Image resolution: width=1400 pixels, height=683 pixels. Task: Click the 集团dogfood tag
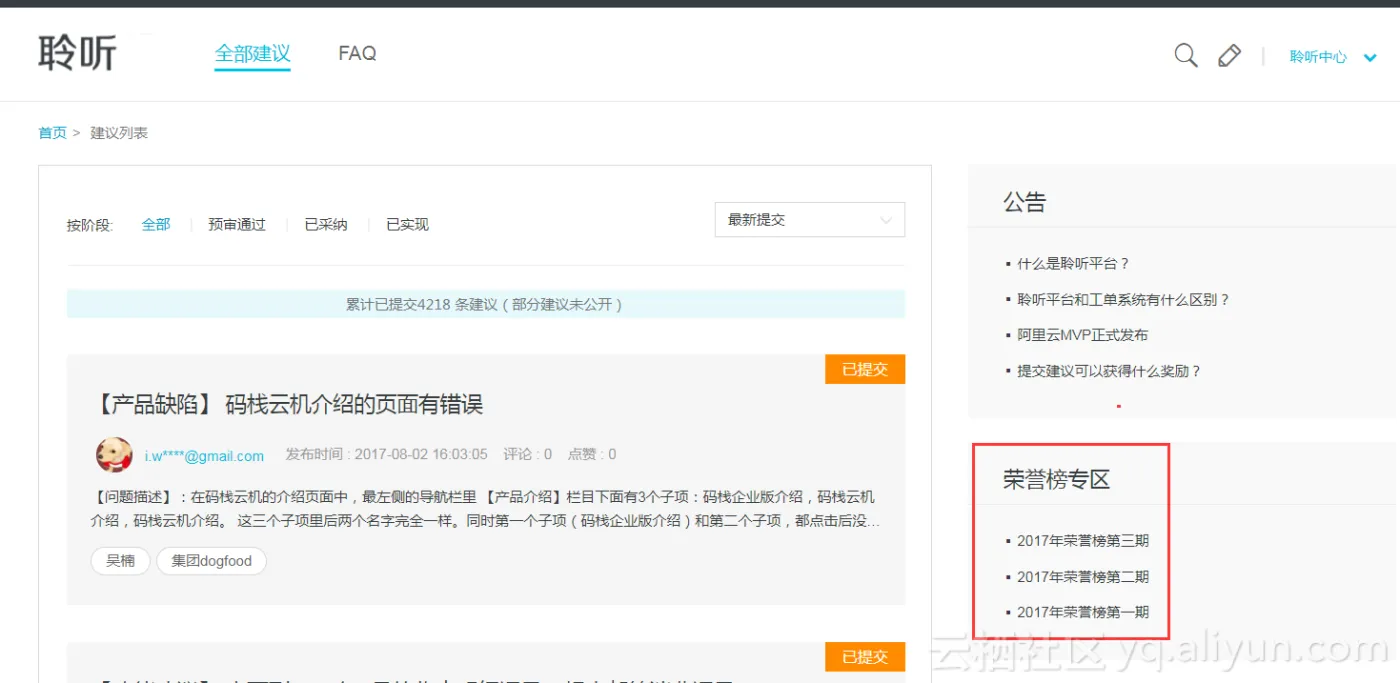tap(211, 561)
